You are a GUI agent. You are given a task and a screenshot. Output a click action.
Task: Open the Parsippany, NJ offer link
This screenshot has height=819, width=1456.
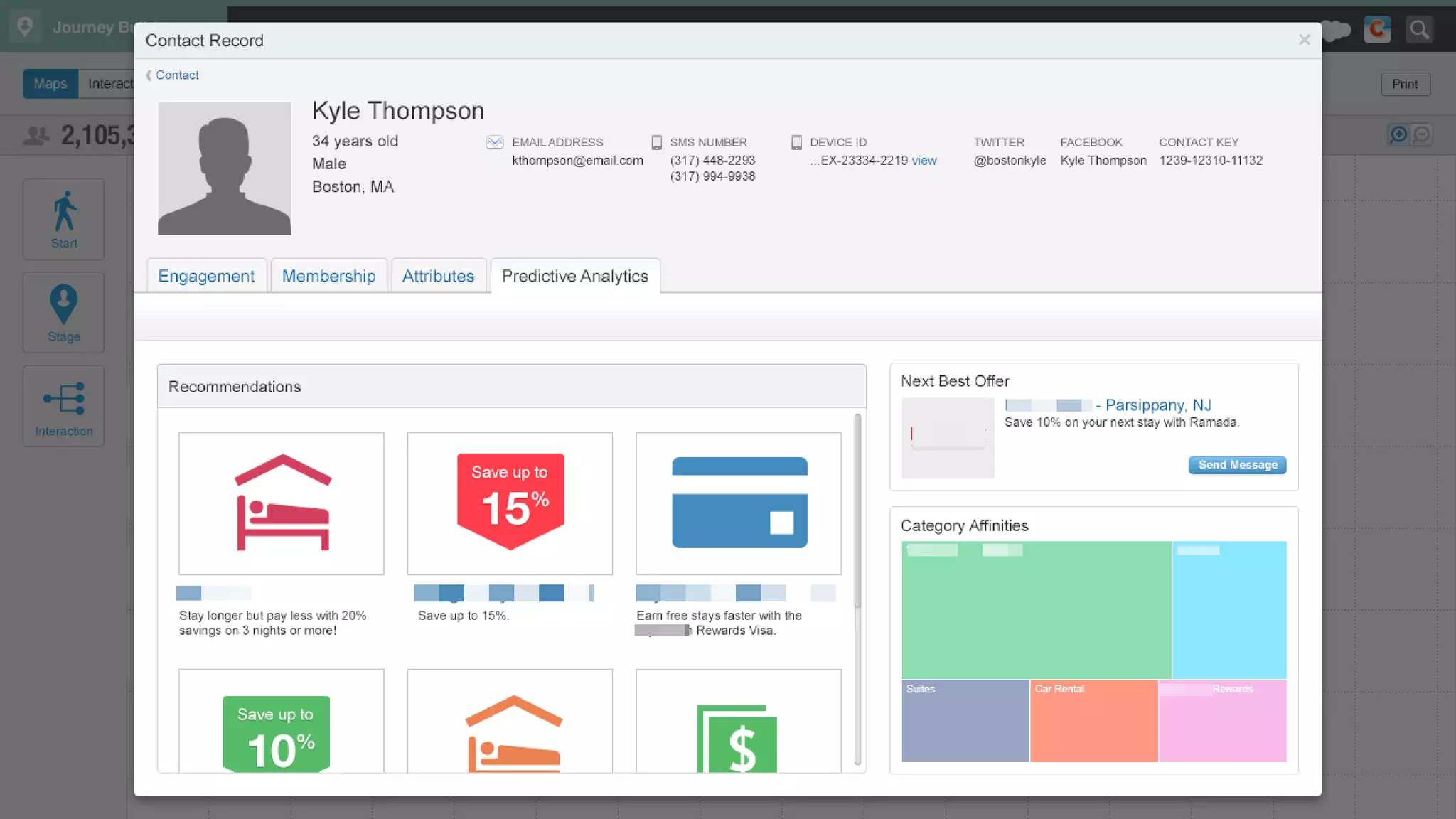point(1157,405)
